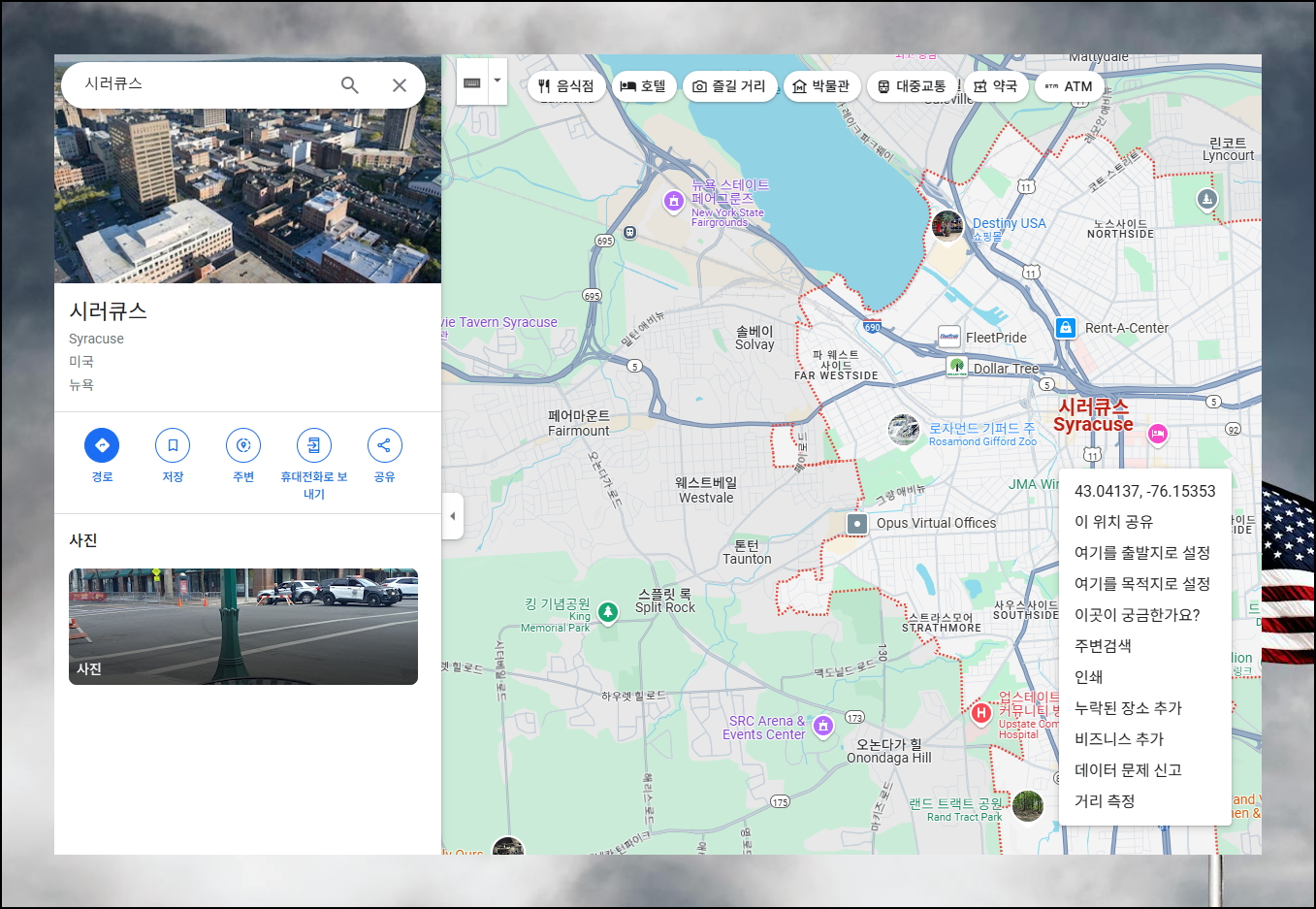This screenshot has height=909, width=1316.
Task: Choose 비즈니스 추가 menu item
Action: [x=1145, y=739]
